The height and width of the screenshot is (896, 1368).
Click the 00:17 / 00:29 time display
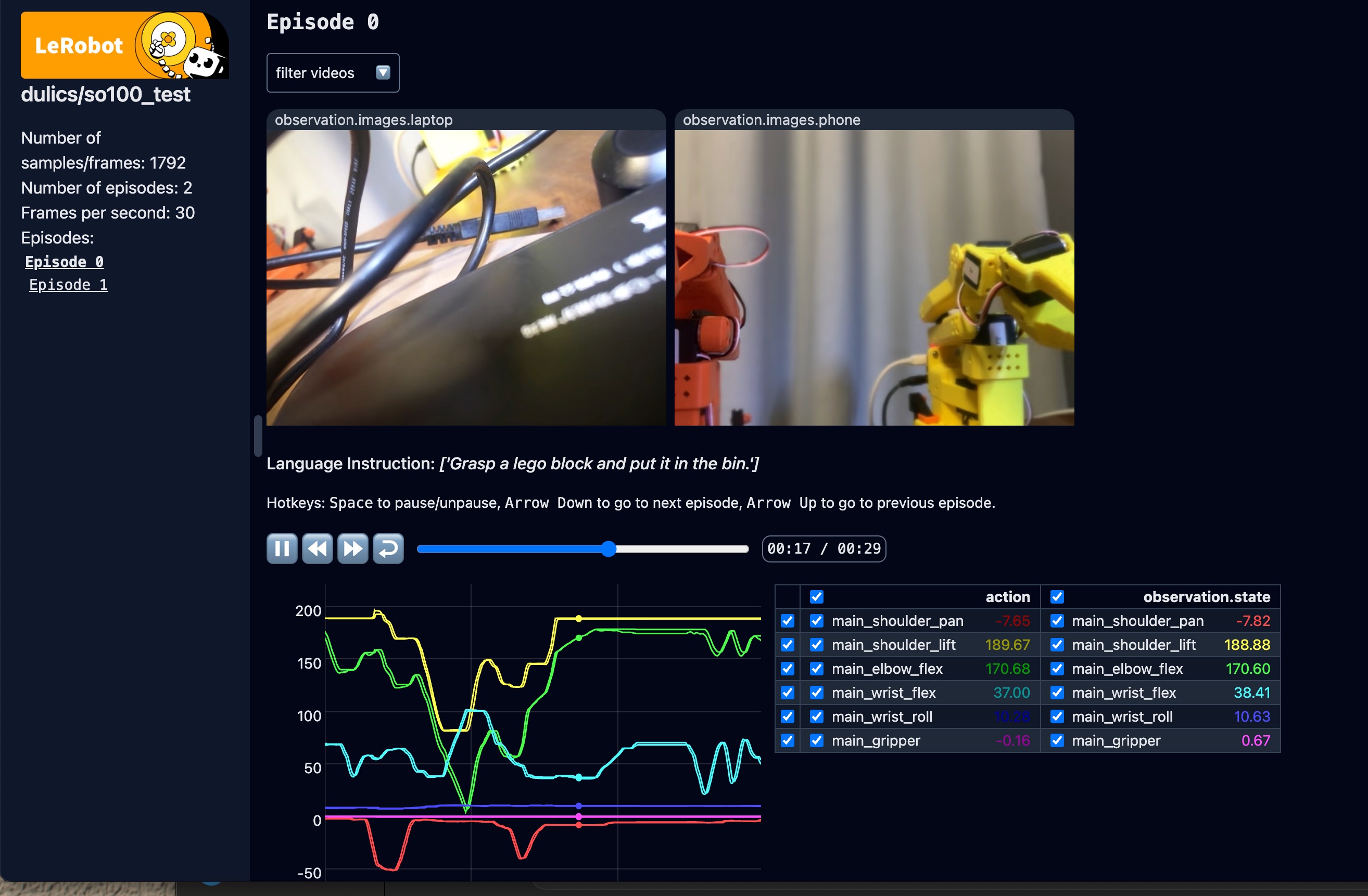click(x=823, y=548)
